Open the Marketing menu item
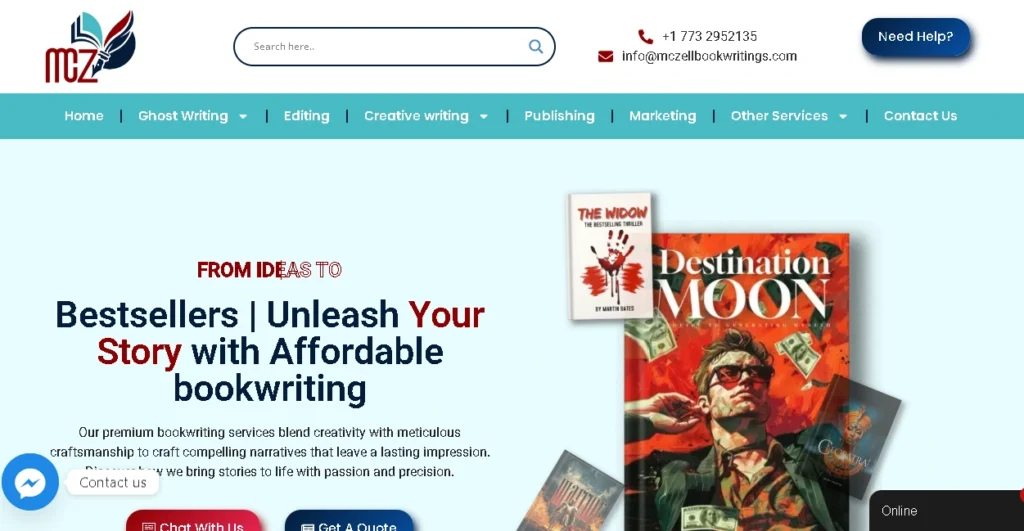 coord(662,116)
